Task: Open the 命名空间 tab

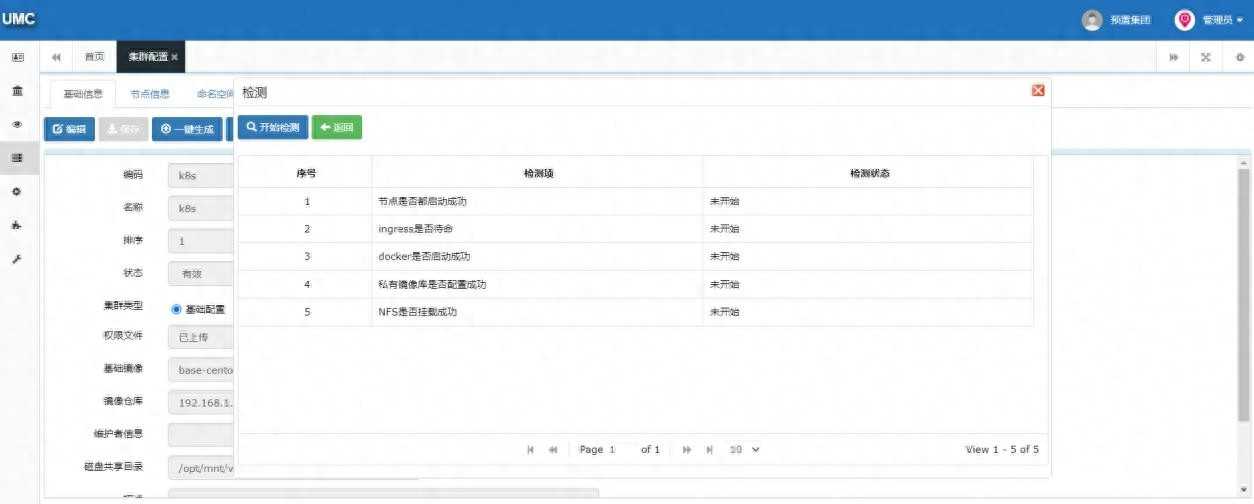Action: [214, 94]
